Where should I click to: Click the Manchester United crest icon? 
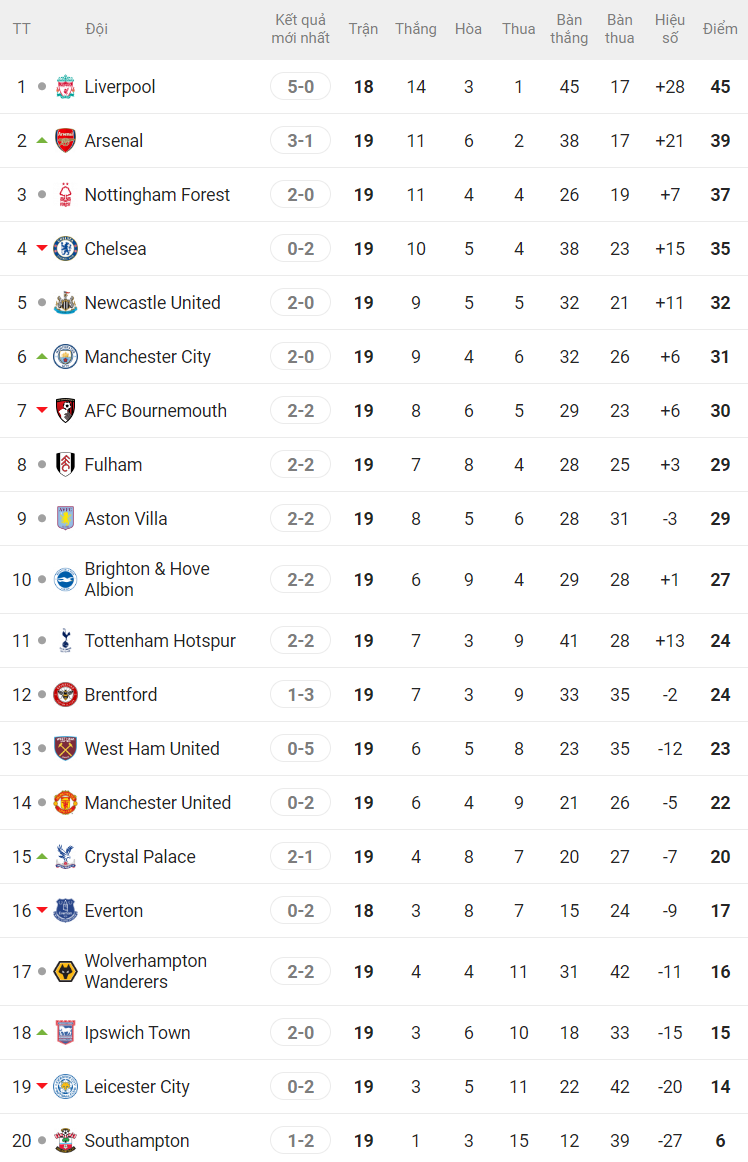click(65, 803)
